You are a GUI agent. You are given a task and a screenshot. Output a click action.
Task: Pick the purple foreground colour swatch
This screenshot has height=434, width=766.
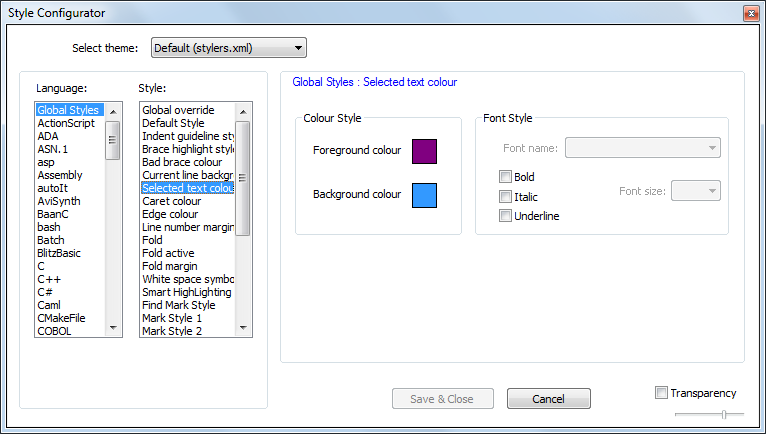coord(424,151)
